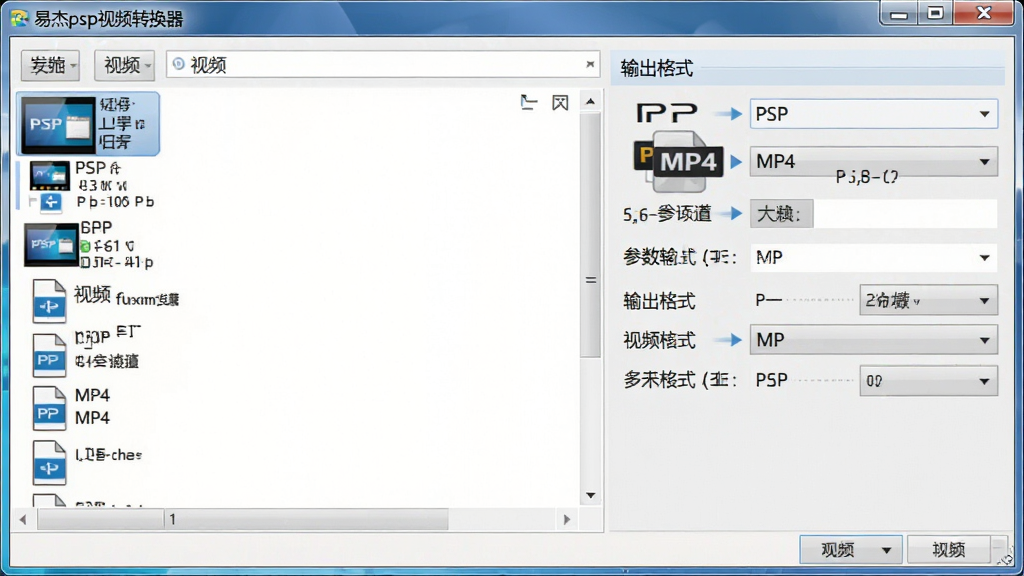This screenshot has width=1024, height=576.
Task: Click the dotted slider beside PSP in 多未格式
Action: (825, 380)
